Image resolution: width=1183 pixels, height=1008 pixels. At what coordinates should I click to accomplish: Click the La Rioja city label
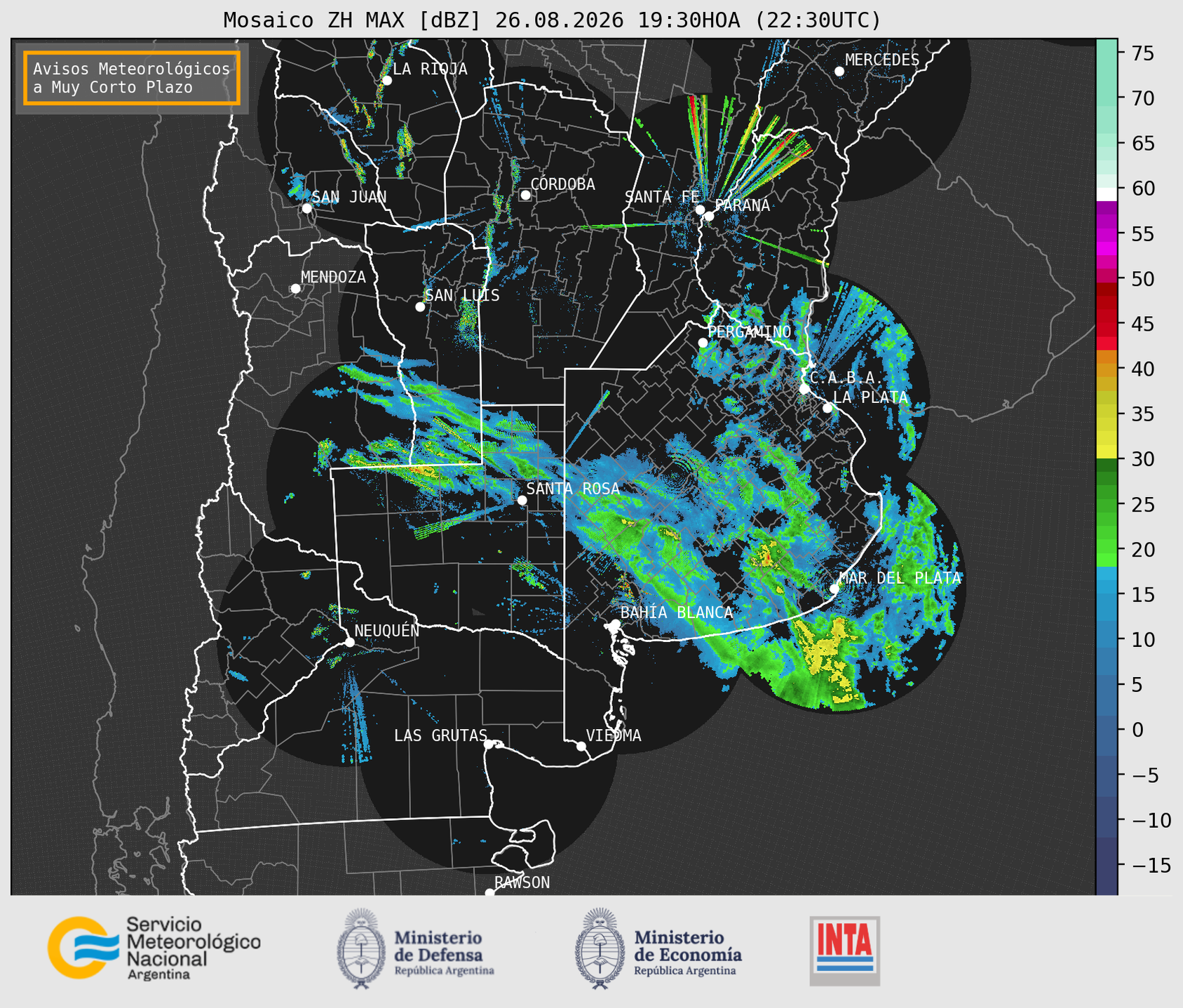pyautogui.click(x=430, y=69)
